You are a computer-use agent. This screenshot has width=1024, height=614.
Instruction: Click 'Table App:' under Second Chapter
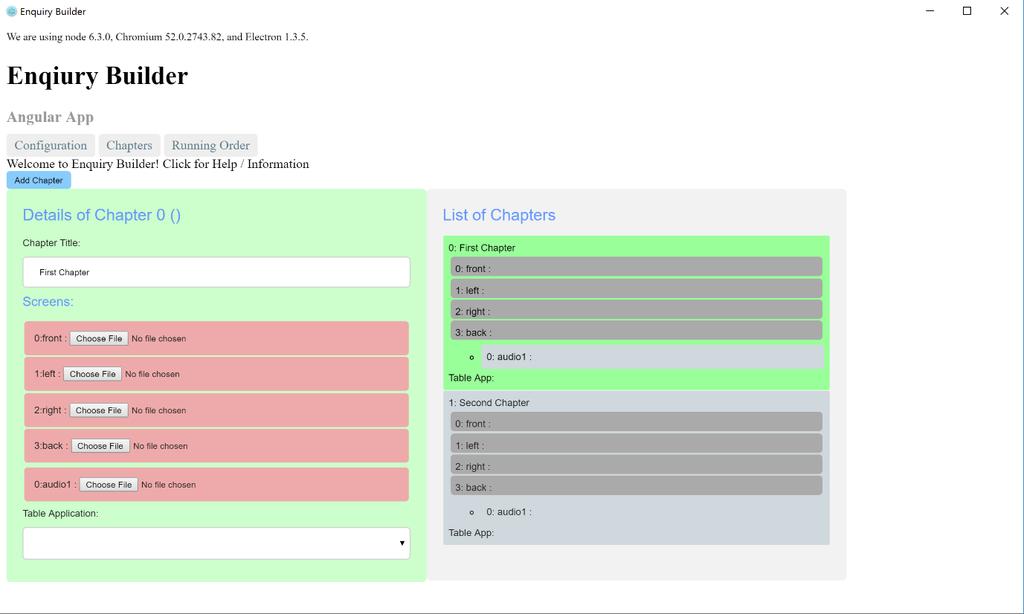(x=471, y=532)
